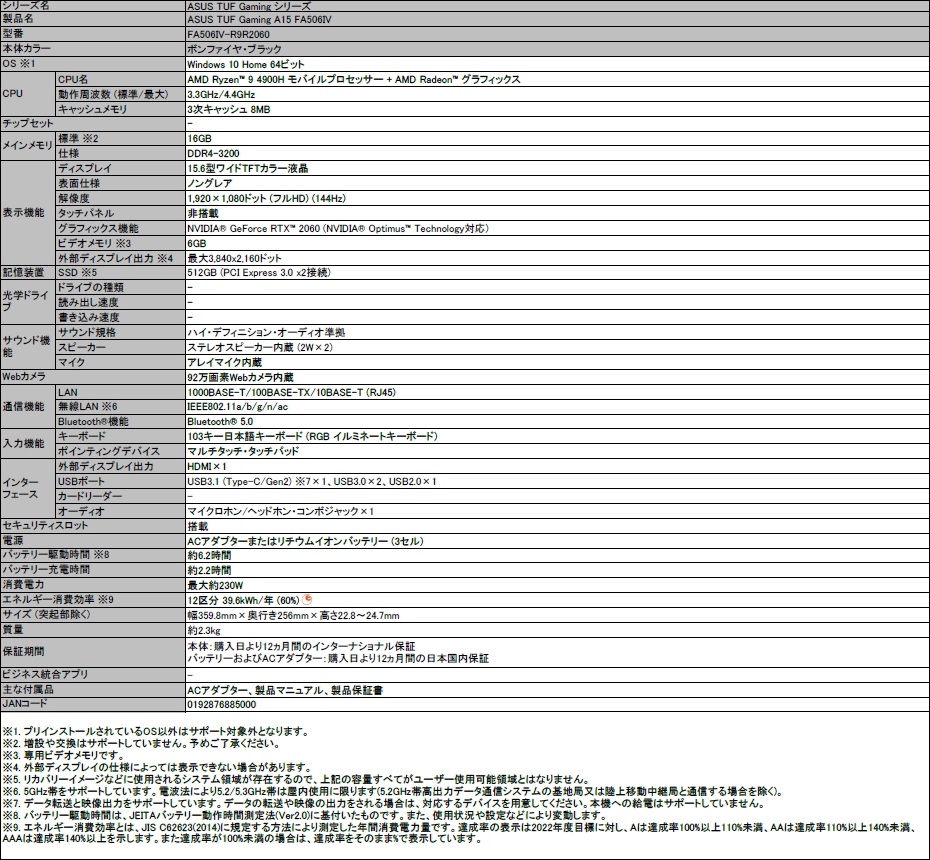Select the category label インターフェース
930x860 pixels.
(x=21, y=489)
